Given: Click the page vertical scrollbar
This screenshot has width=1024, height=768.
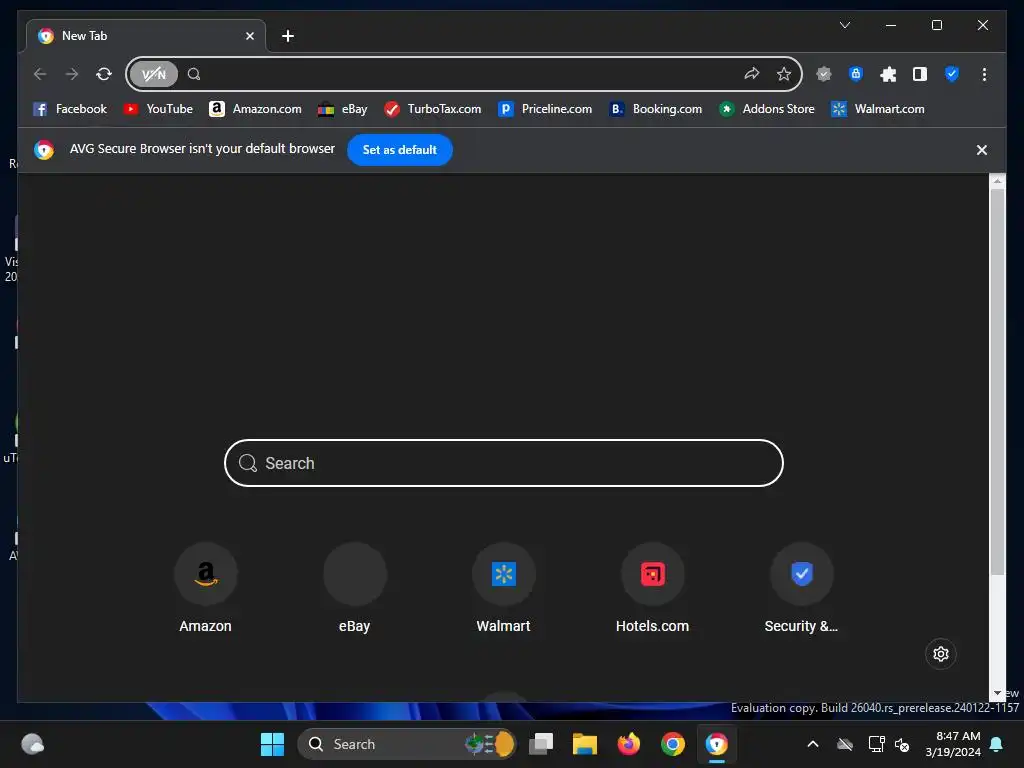Looking at the screenshot, I should point(997,382).
